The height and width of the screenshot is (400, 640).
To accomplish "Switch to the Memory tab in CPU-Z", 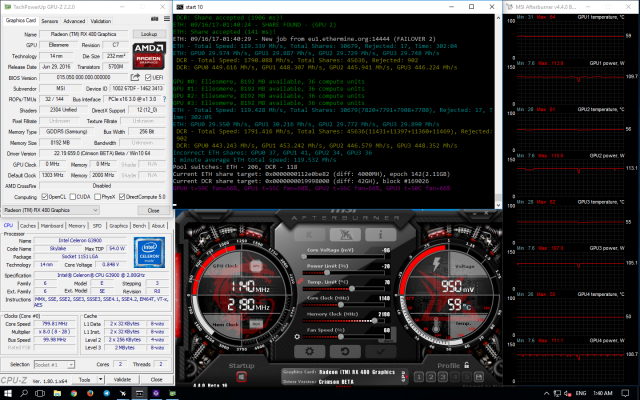I will 77,226.
